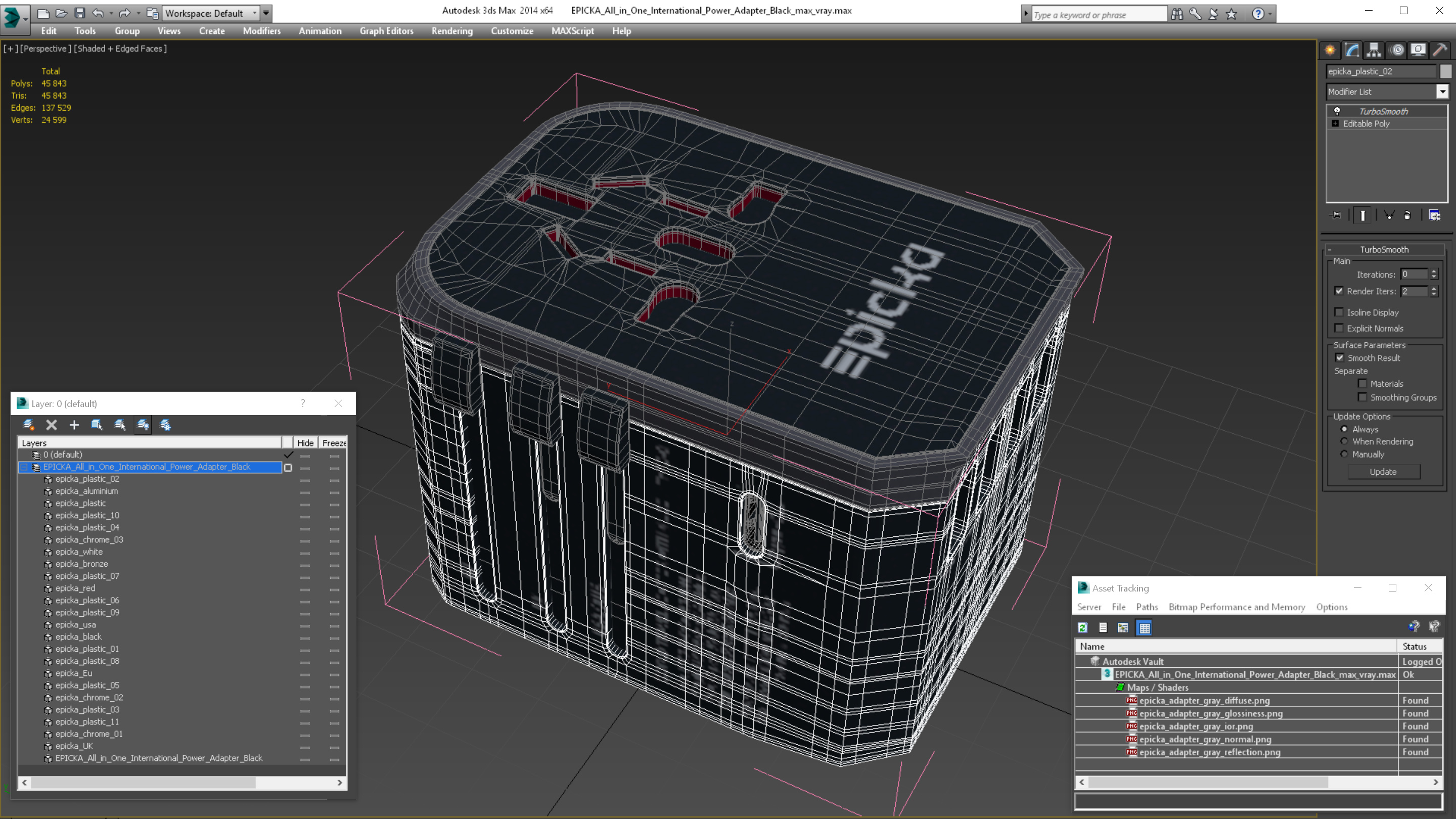Click Refresh icon in Asset Tracking toolbar

click(1082, 627)
